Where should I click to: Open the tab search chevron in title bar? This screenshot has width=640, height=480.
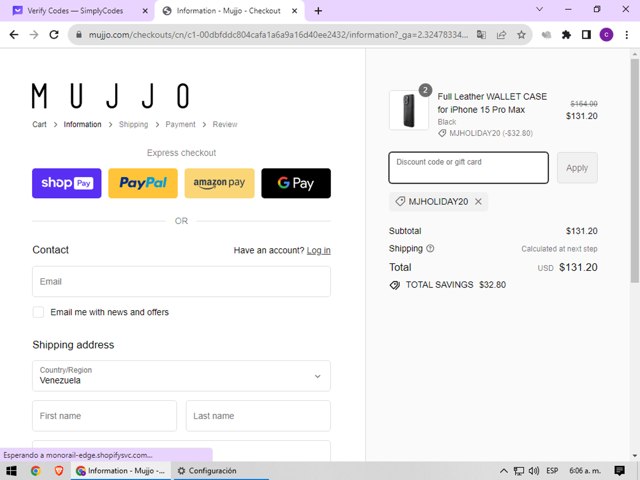coord(539,9)
